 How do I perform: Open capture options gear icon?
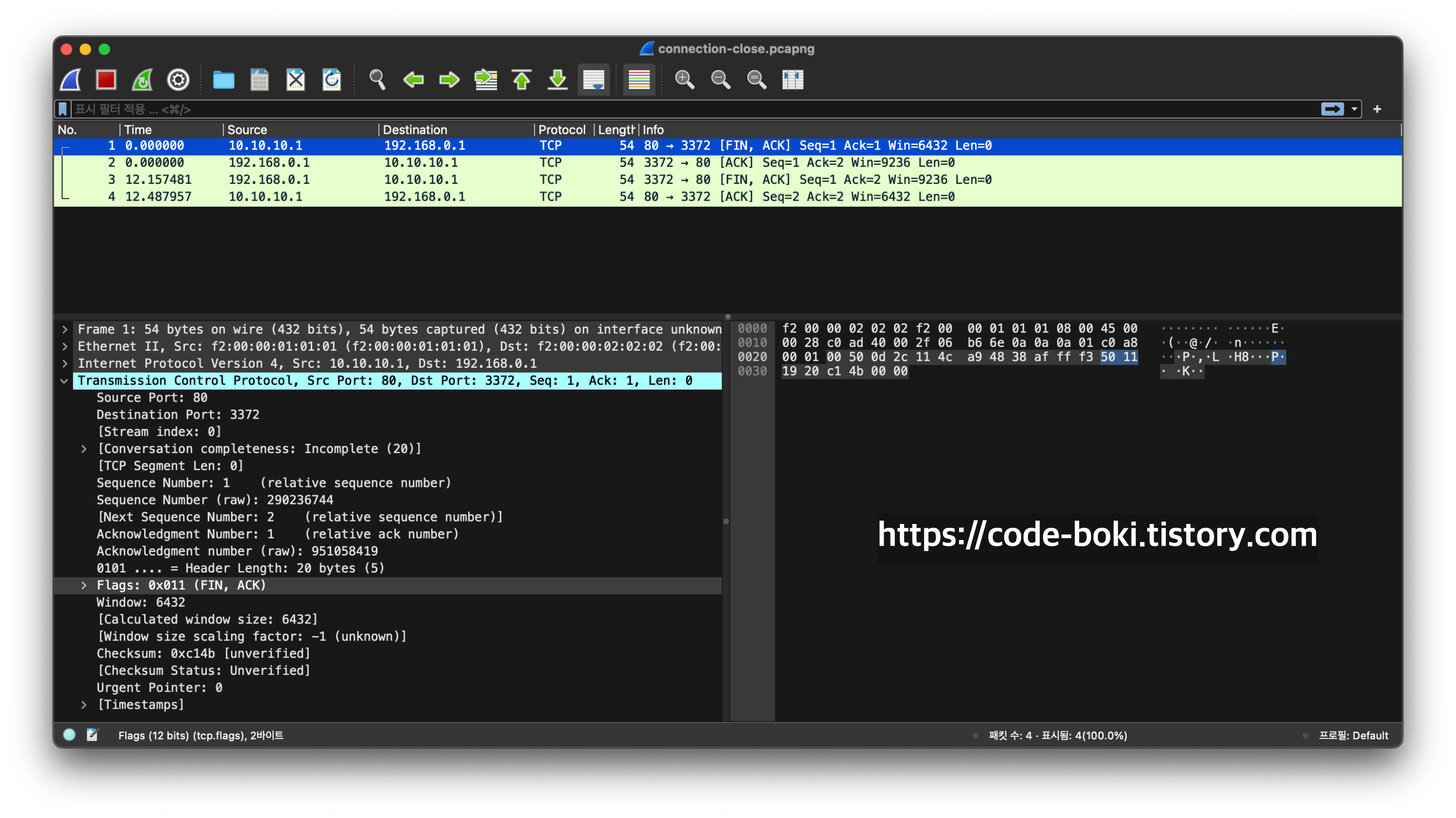tap(178, 80)
